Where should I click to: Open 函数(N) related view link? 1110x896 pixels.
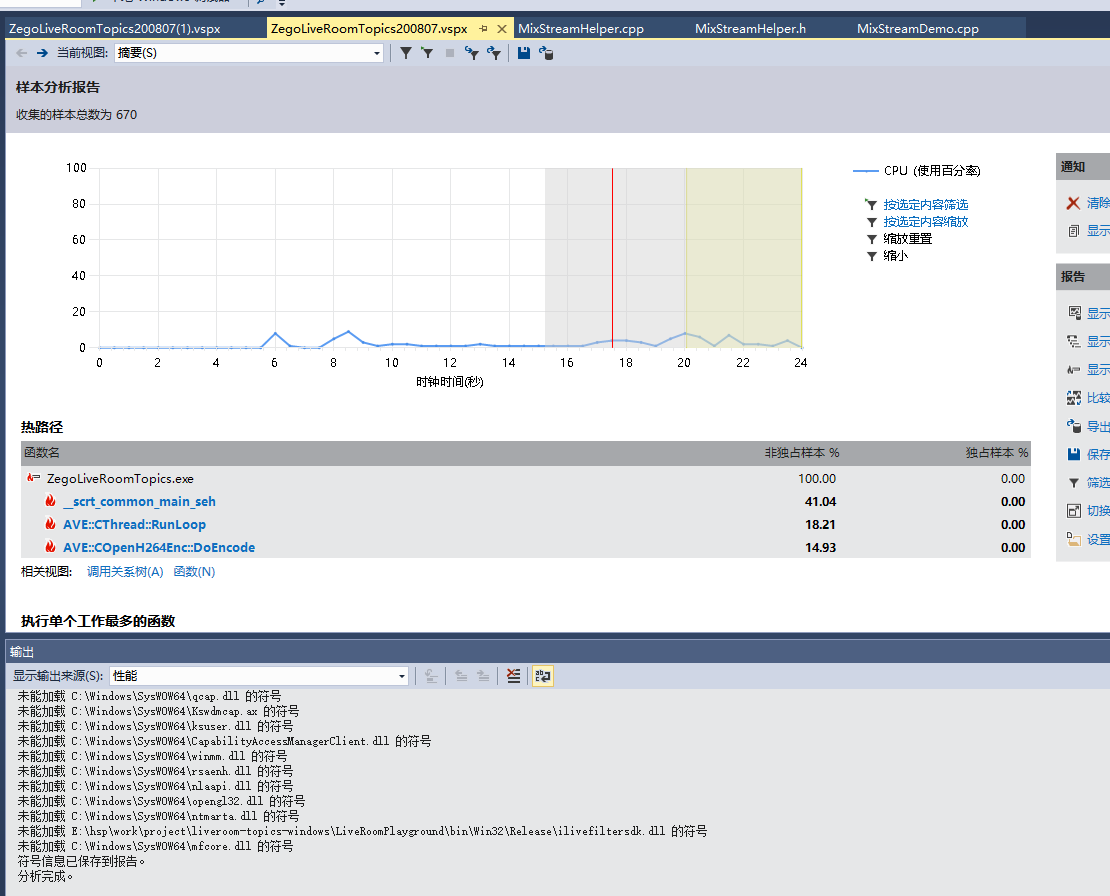pyautogui.click(x=194, y=571)
